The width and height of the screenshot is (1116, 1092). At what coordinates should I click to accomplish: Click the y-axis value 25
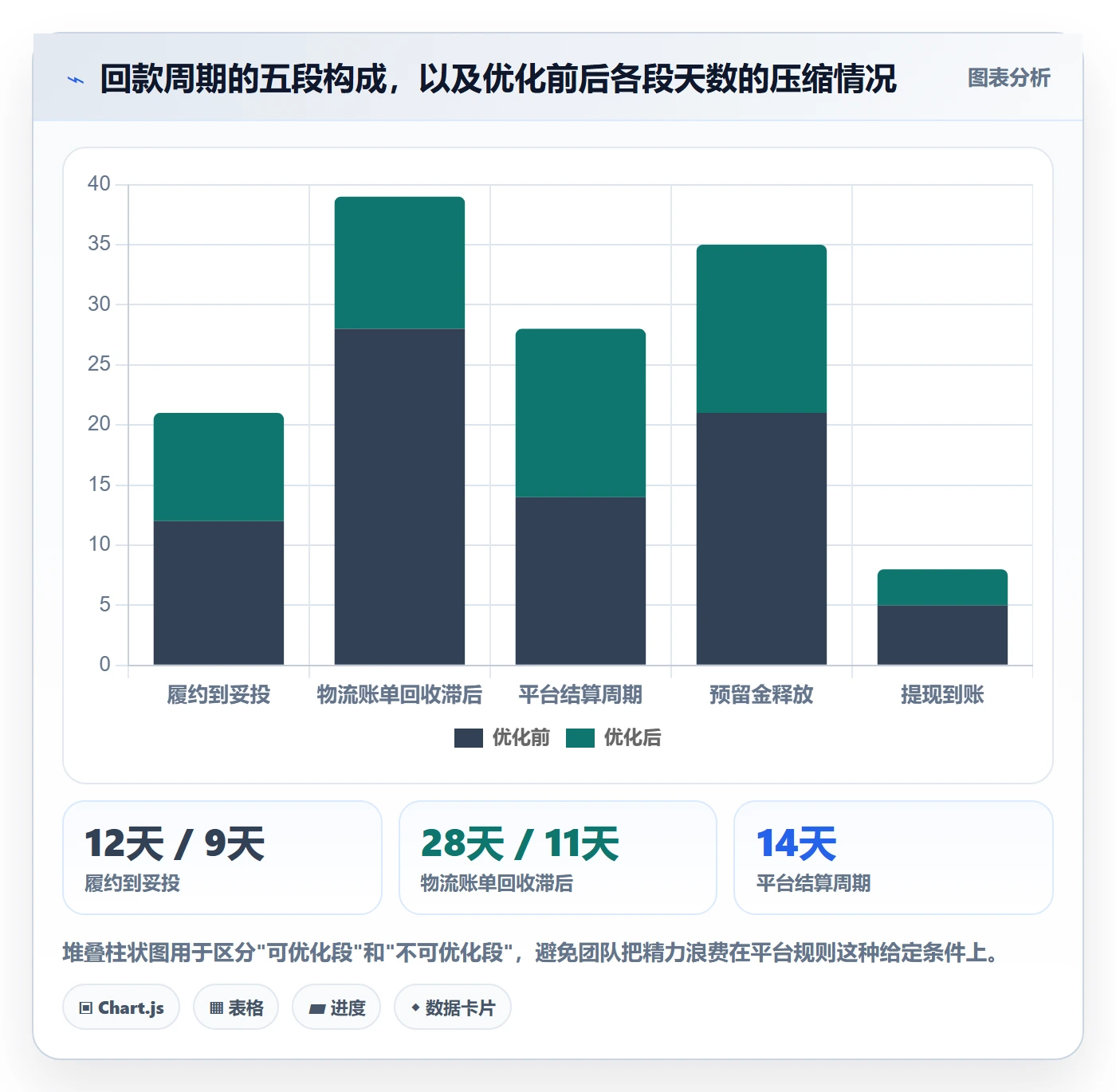click(x=99, y=364)
